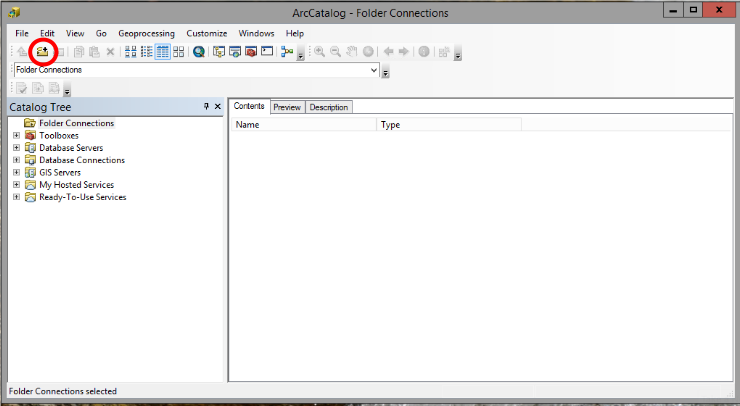Open the Help menu
The width and height of the screenshot is (740, 406).
[x=294, y=34]
